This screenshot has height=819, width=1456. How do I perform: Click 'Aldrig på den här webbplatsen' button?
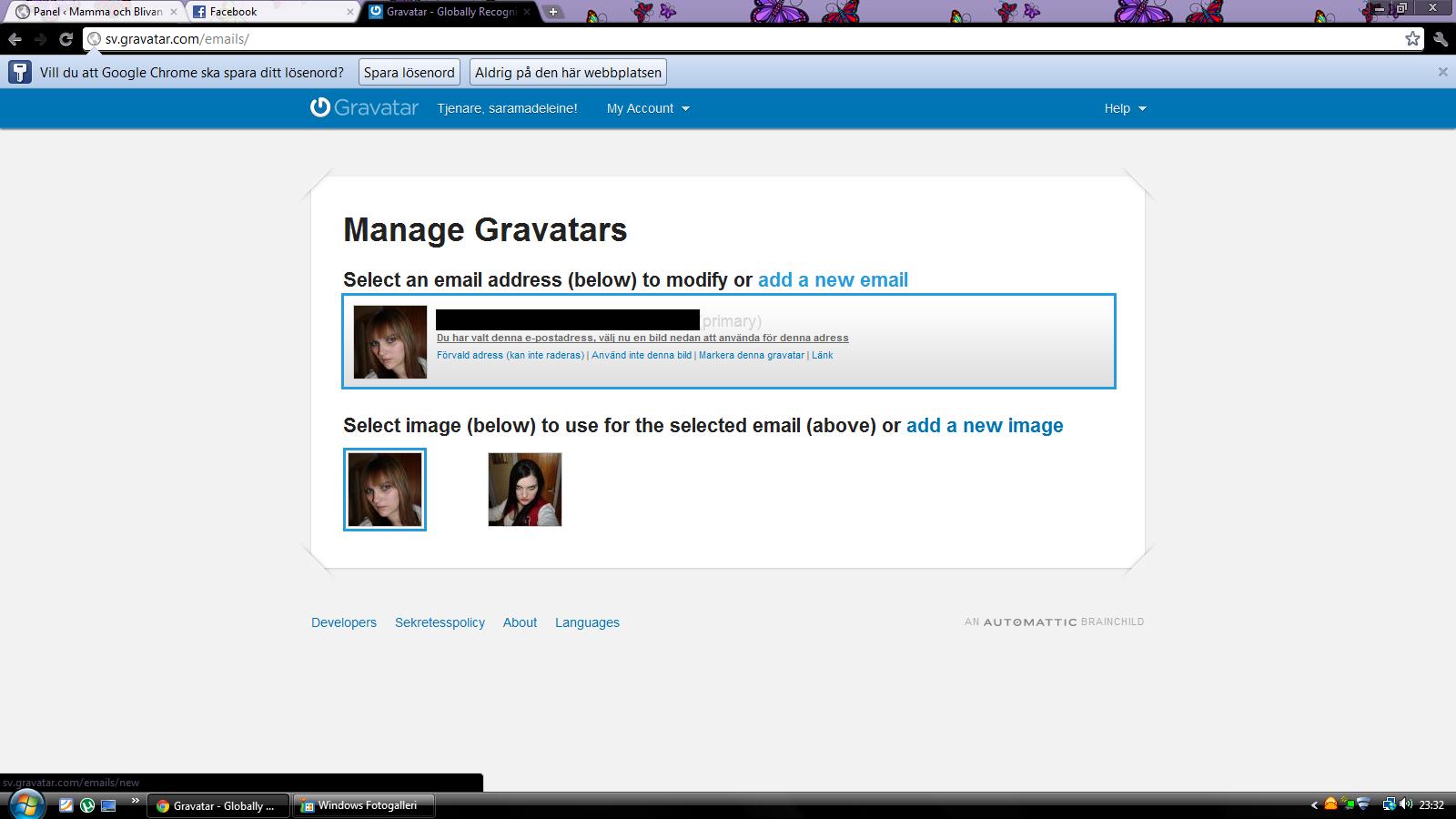pos(568,73)
